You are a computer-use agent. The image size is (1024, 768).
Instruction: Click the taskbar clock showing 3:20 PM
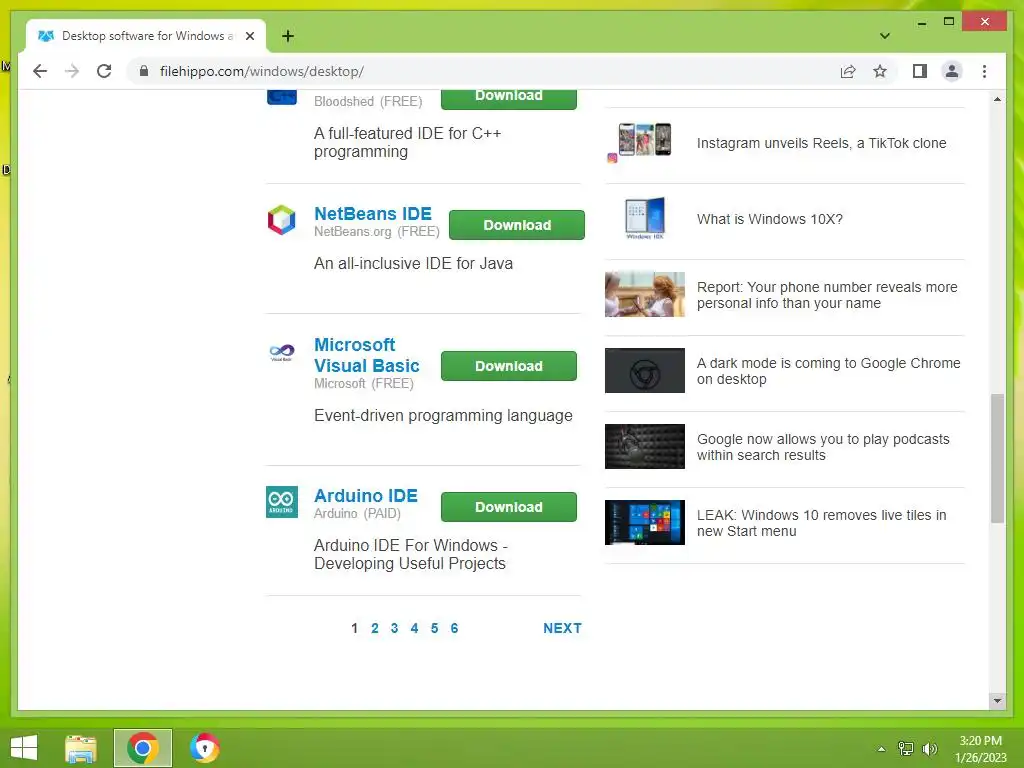click(x=980, y=749)
